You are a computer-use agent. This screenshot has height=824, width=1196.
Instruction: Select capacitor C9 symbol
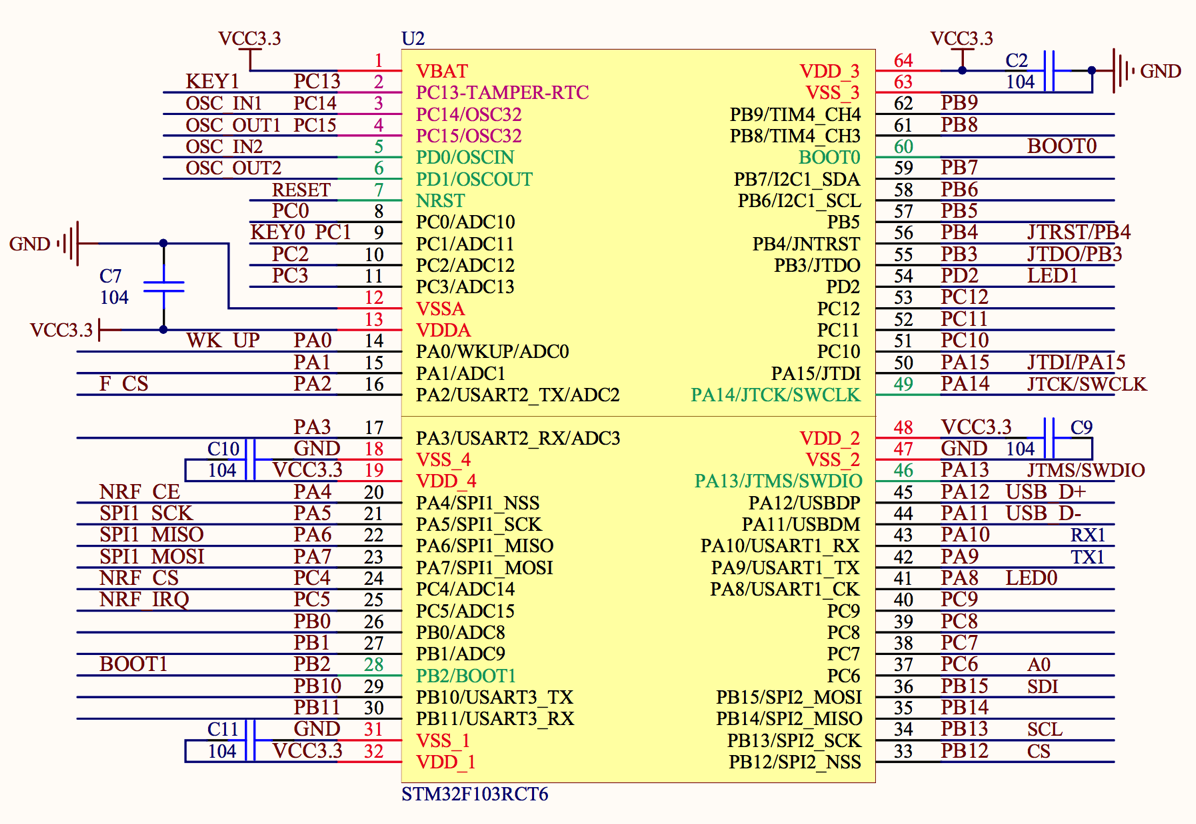click(x=1049, y=438)
